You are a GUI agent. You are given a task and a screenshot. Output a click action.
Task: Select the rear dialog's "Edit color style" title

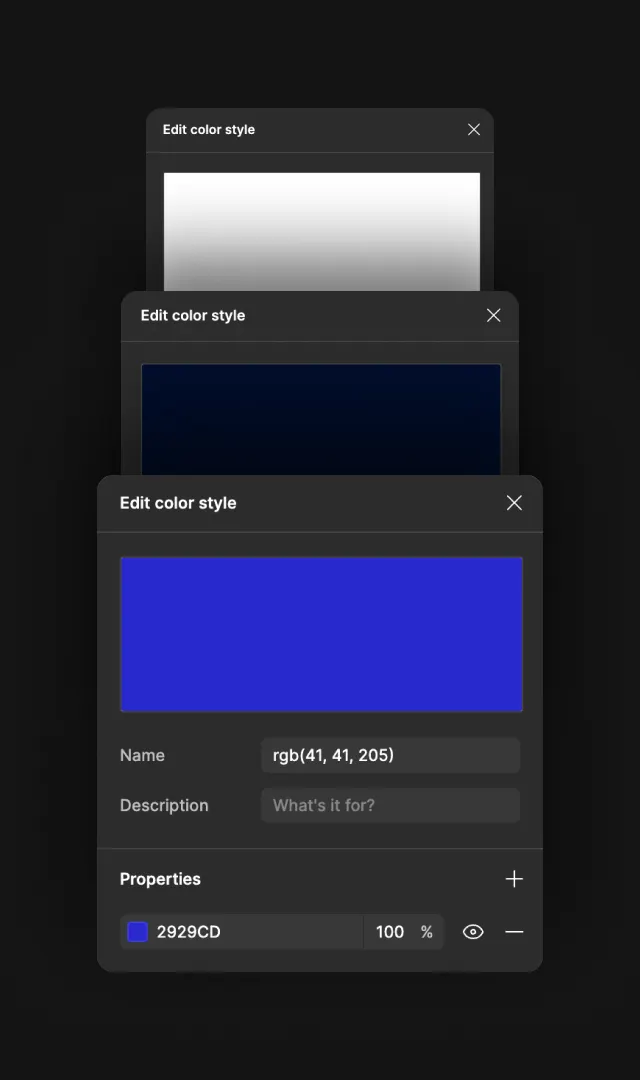click(209, 129)
